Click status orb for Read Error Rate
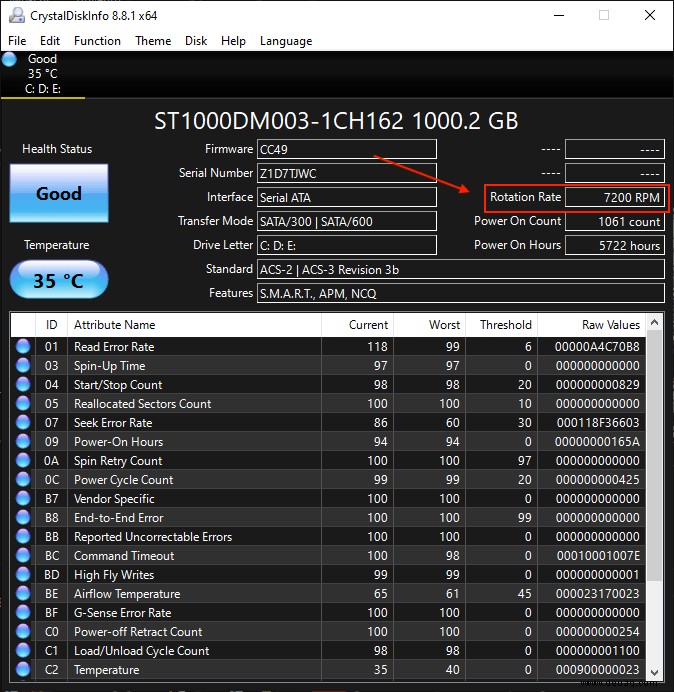The image size is (674, 692). pos(23,346)
